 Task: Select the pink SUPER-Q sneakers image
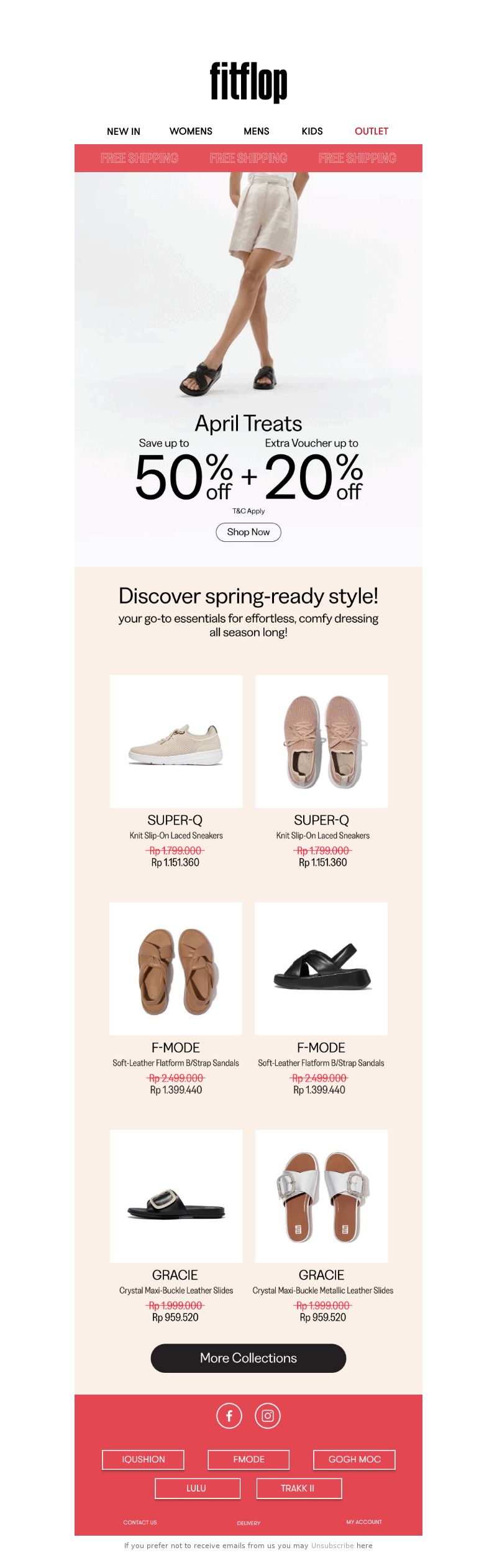pyautogui.click(x=321, y=741)
